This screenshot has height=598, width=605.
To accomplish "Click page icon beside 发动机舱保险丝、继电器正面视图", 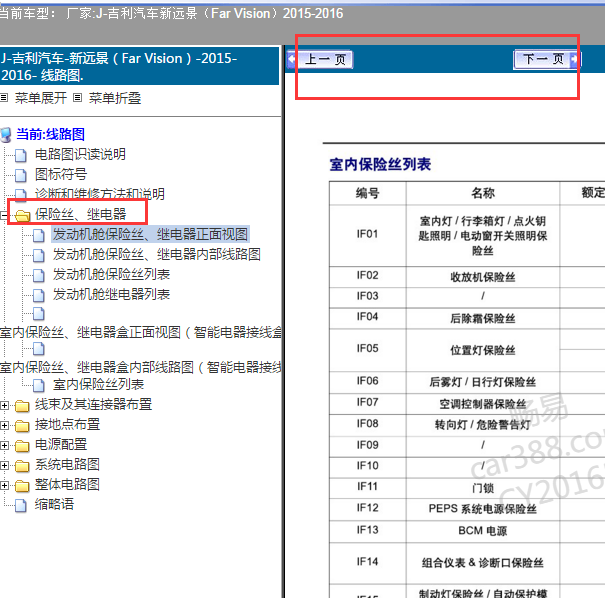I will pos(39,235).
